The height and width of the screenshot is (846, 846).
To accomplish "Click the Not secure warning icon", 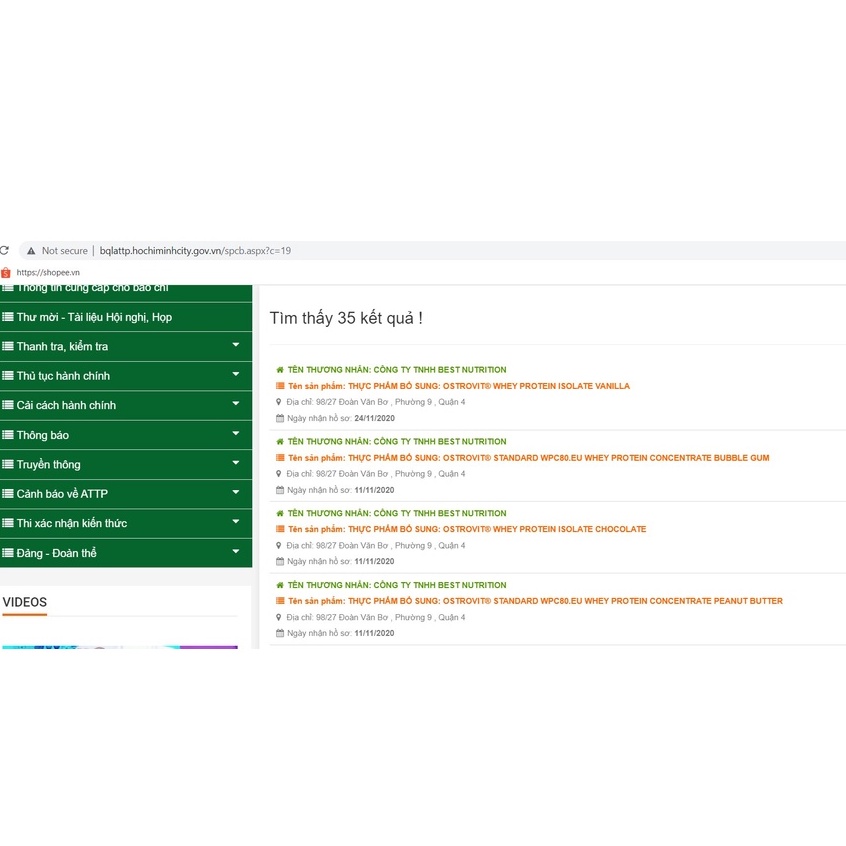I will coord(31,251).
